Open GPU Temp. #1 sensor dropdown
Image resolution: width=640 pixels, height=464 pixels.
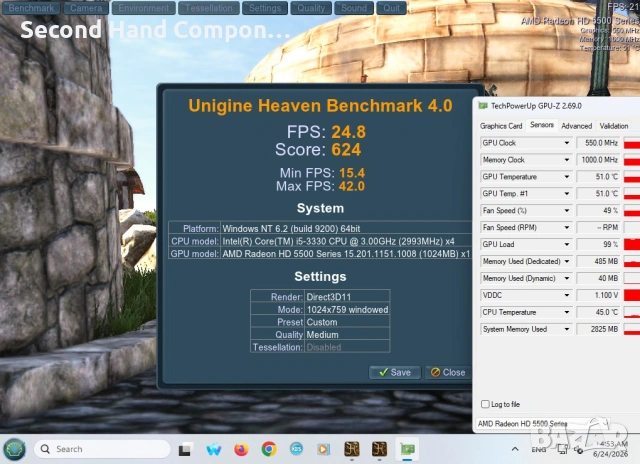(x=567, y=193)
